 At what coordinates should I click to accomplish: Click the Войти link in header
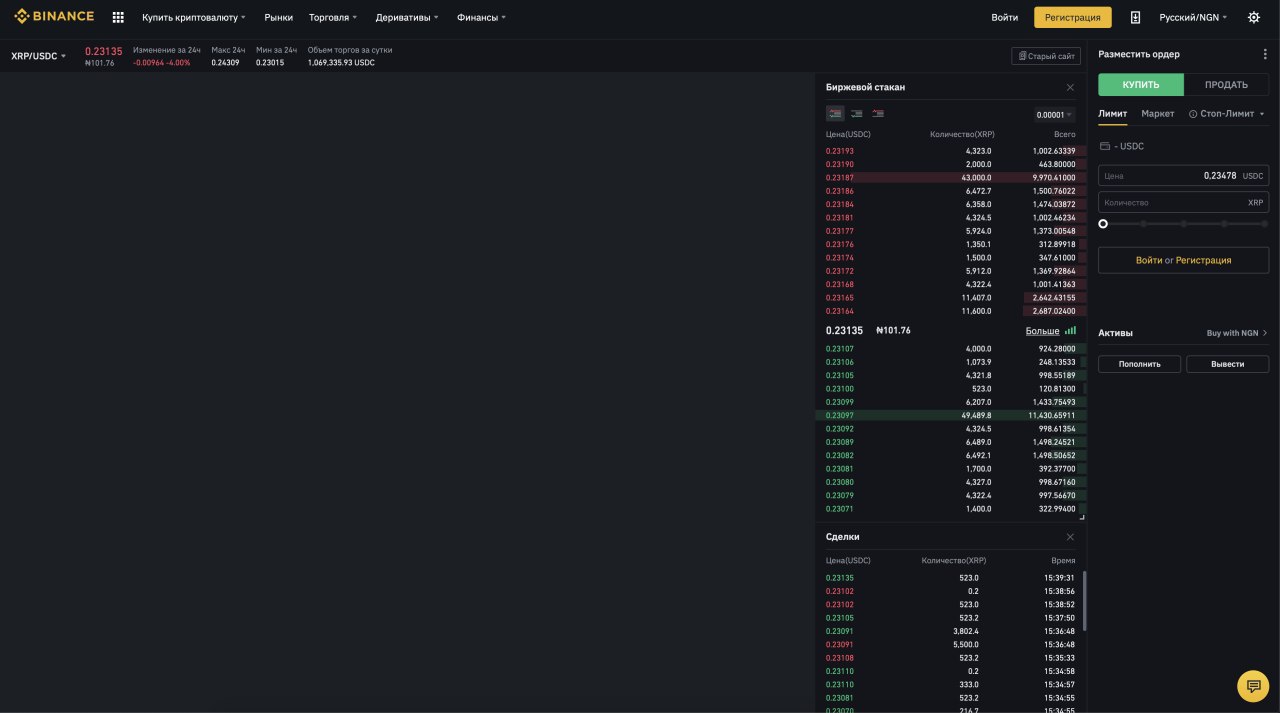click(1005, 17)
